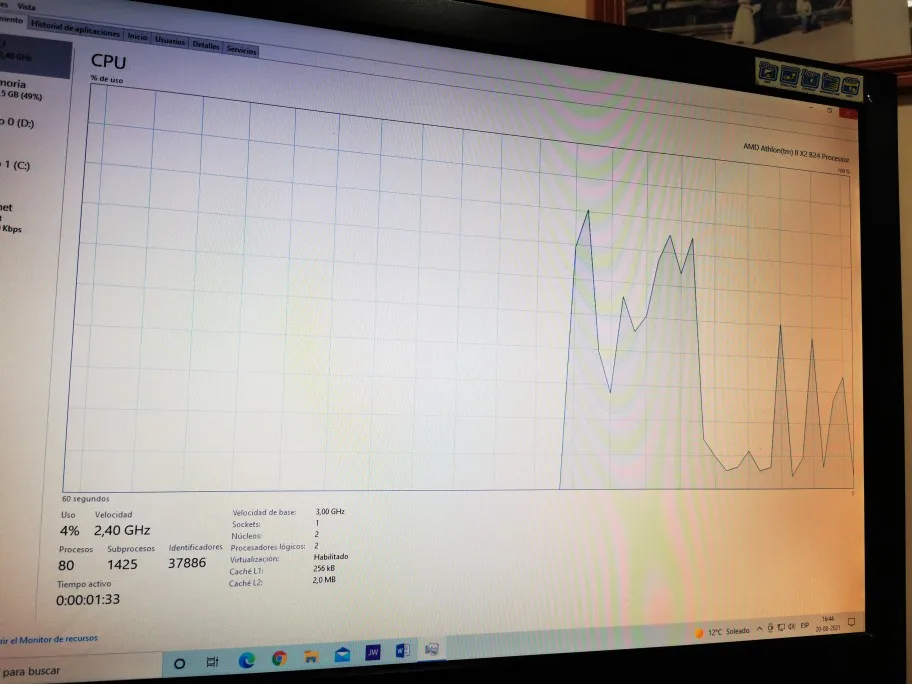Screen dimensions: 912x684
Task: Open the Vista menu
Action: pyautogui.click(x=27, y=6)
